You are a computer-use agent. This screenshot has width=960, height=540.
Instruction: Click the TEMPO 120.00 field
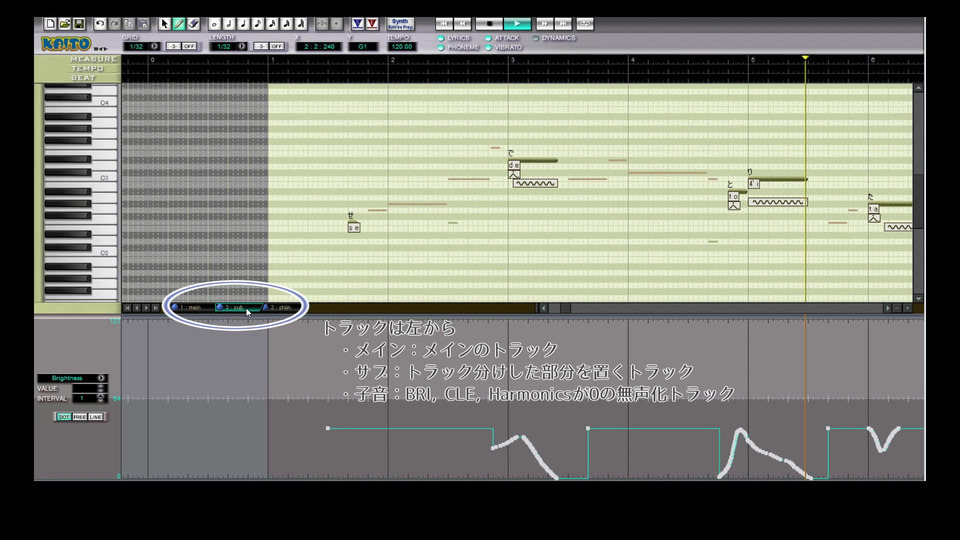tap(402, 47)
